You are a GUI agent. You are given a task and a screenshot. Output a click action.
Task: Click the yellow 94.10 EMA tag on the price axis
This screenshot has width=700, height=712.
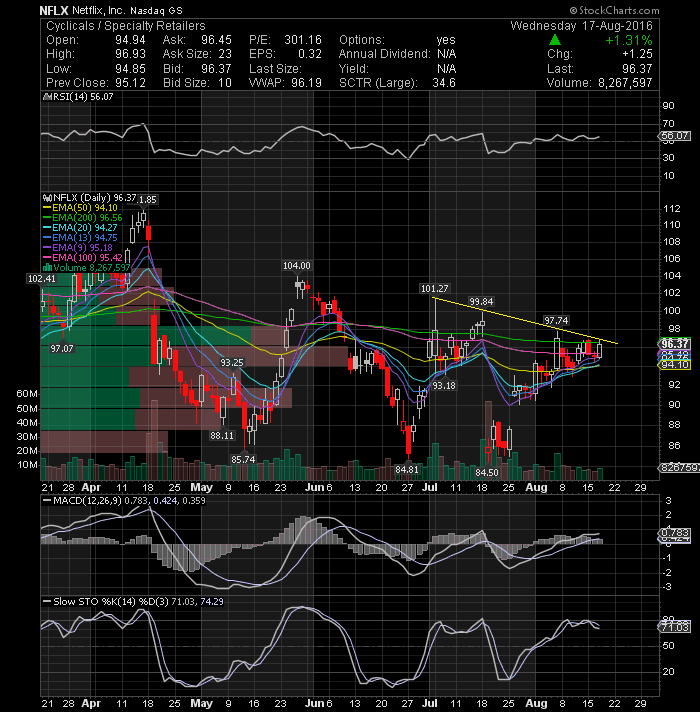tap(674, 365)
